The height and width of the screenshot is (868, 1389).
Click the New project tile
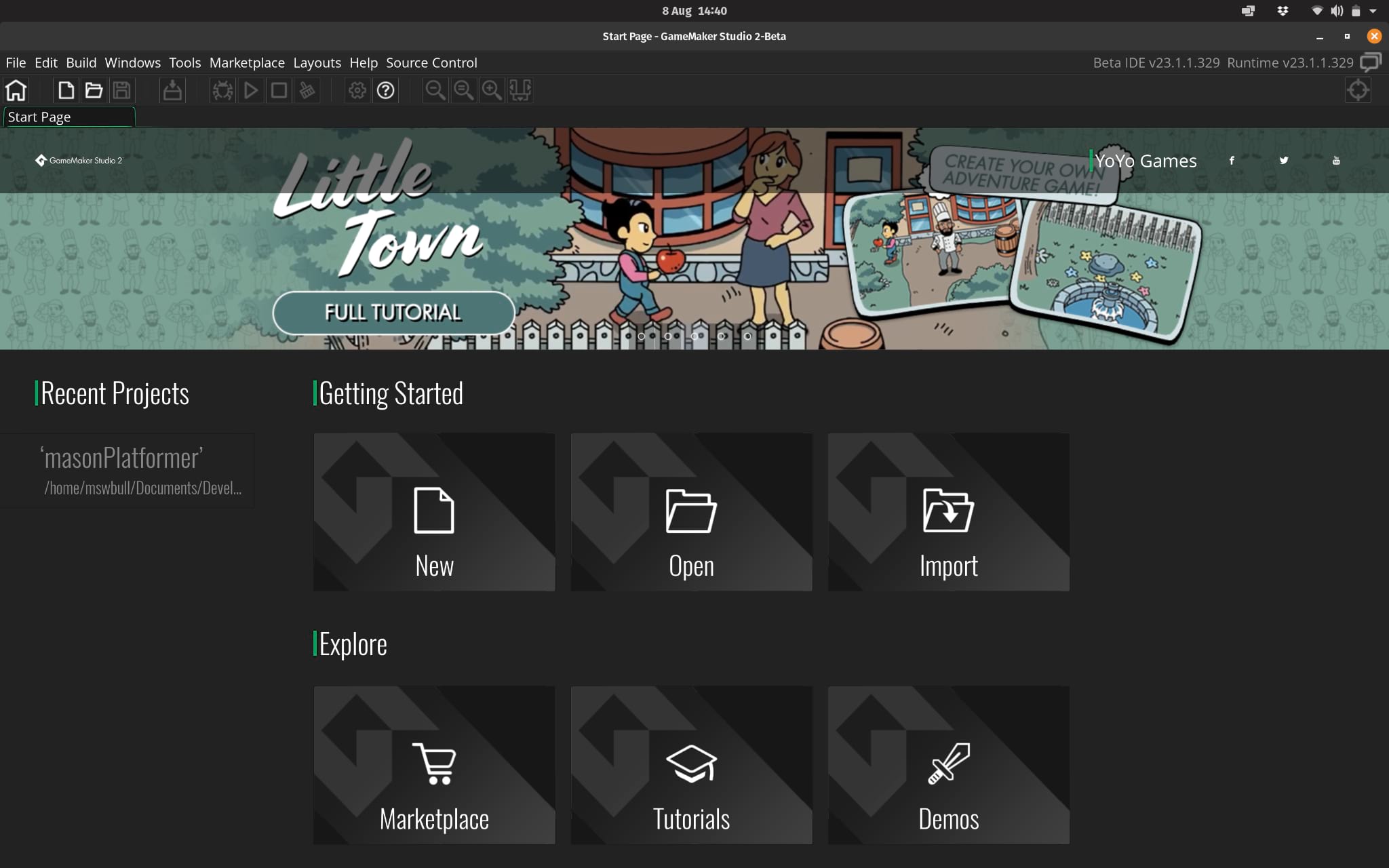[434, 512]
